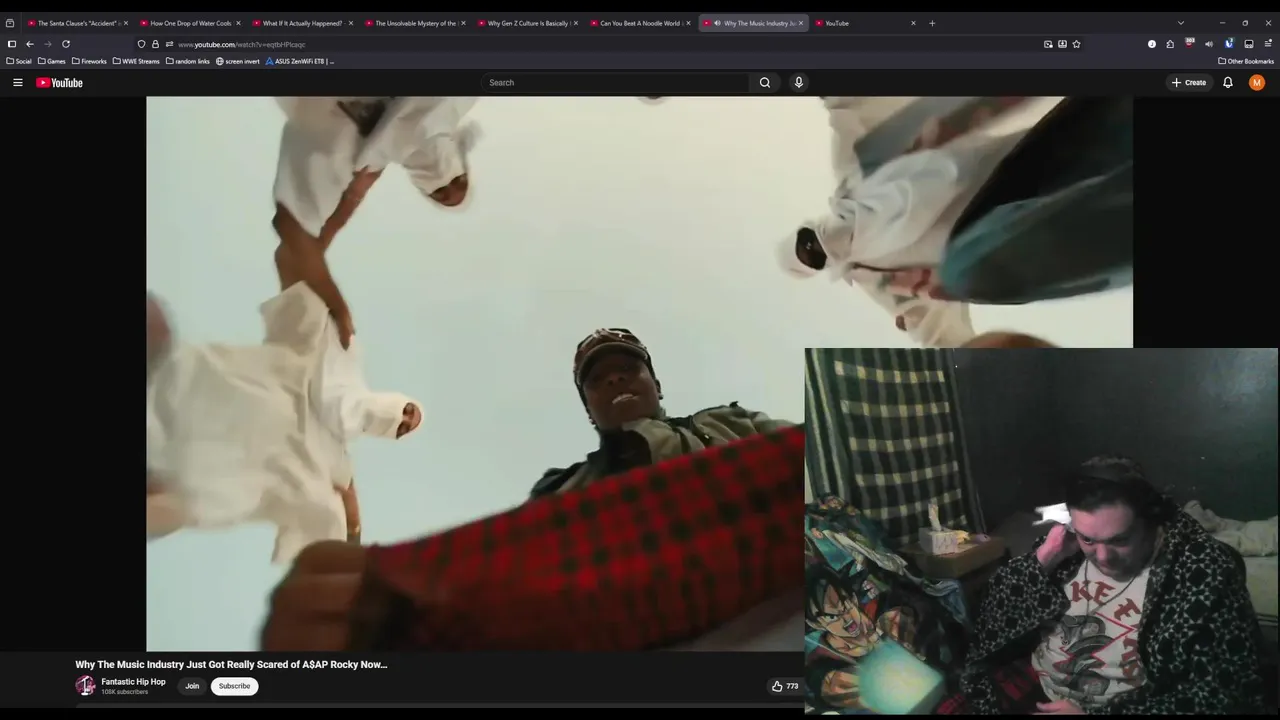Start voice search with microphone icon
This screenshot has width=1280, height=720.
coord(798,83)
